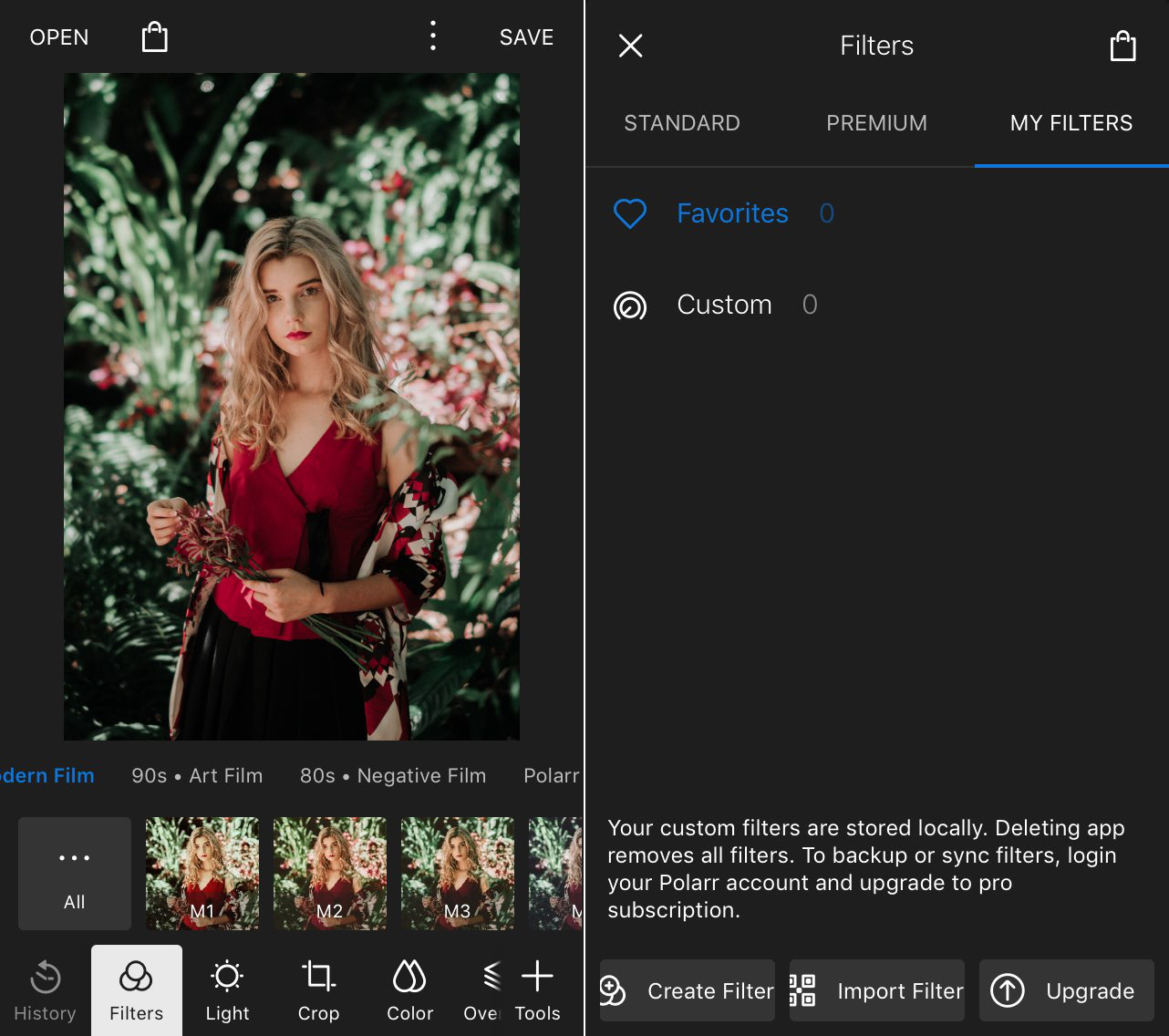
Task: Select the MY FILTERS tab
Action: point(1071,123)
